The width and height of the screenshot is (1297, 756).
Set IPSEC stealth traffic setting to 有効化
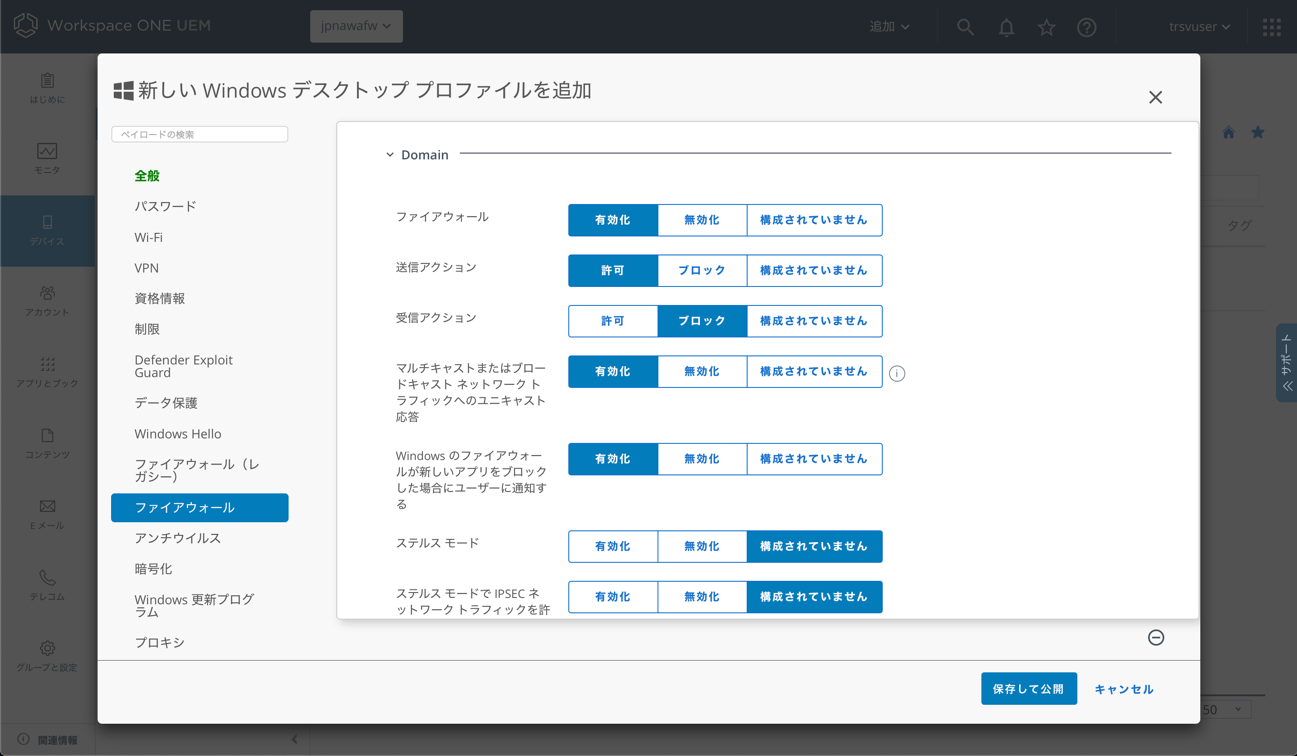click(613, 597)
